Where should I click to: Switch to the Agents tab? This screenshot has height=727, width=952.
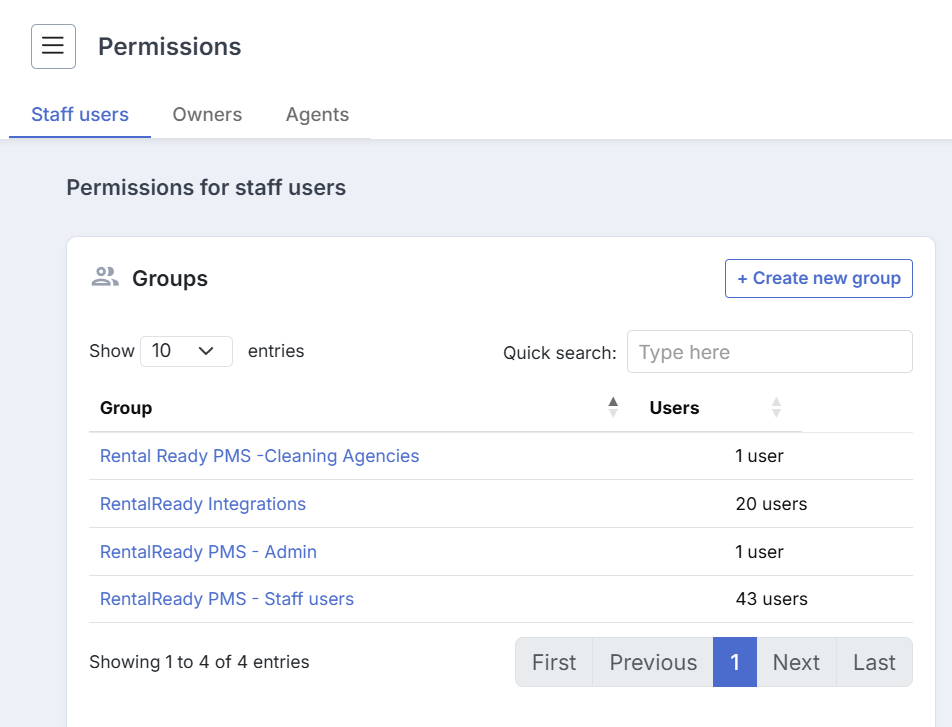click(318, 115)
